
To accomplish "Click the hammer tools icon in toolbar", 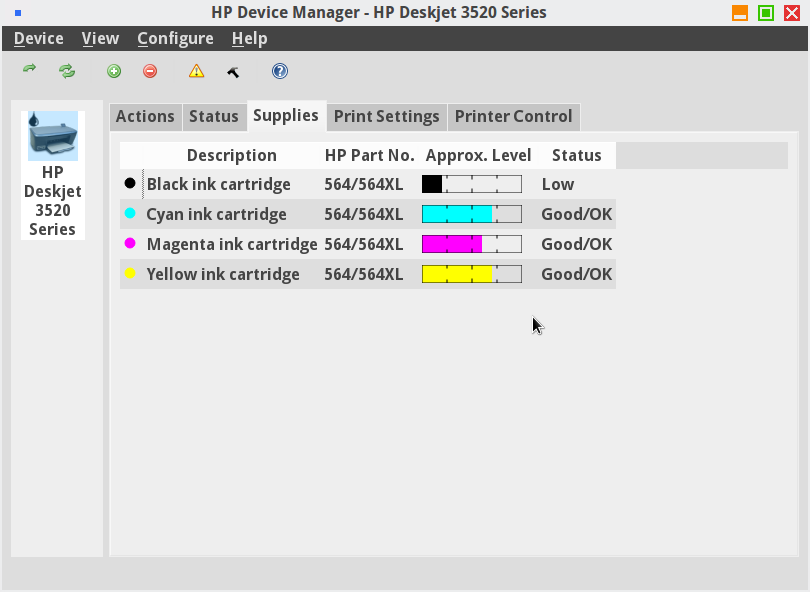I will [x=233, y=71].
